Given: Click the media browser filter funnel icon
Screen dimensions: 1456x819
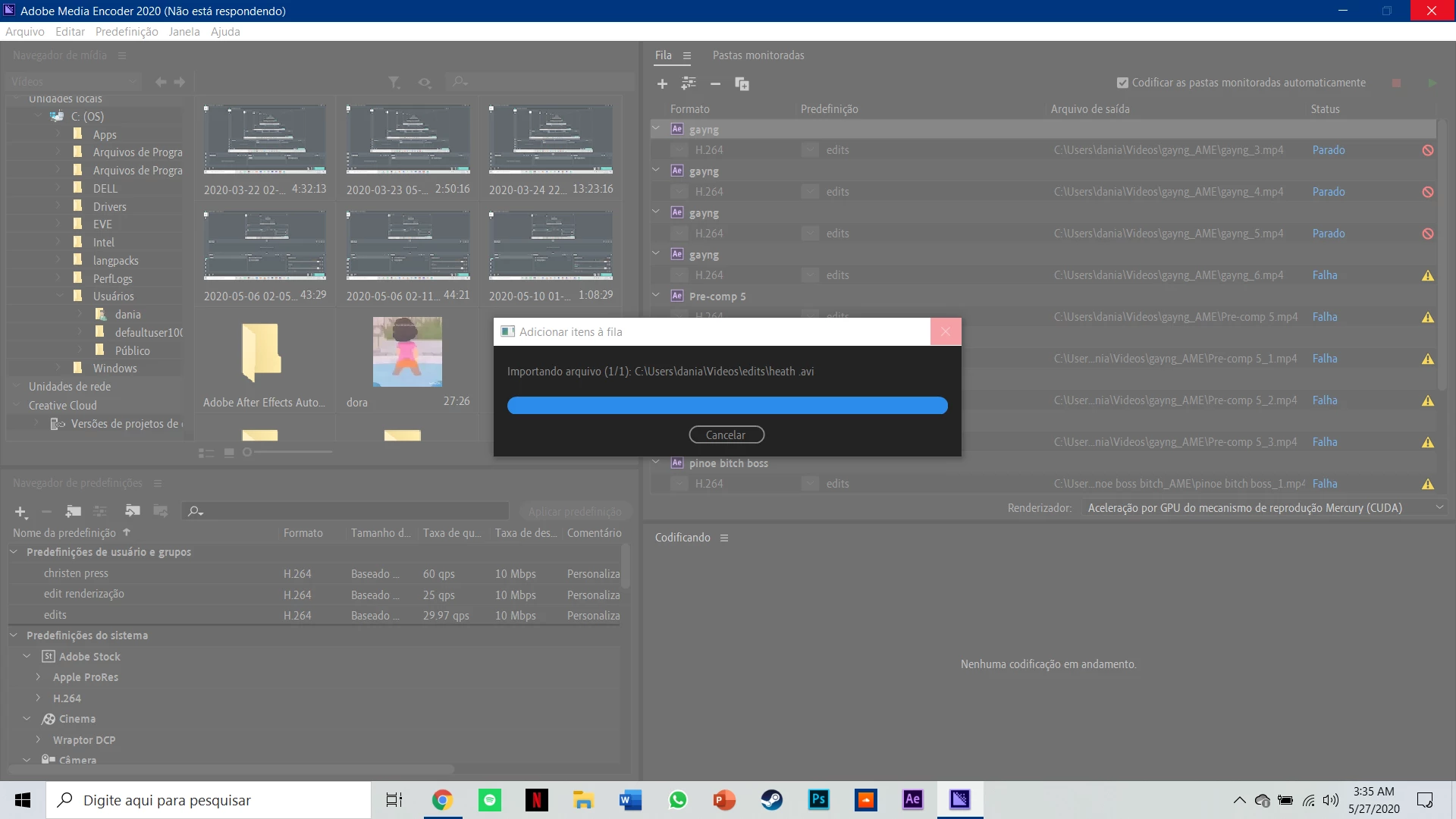Looking at the screenshot, I should [394, 82].
